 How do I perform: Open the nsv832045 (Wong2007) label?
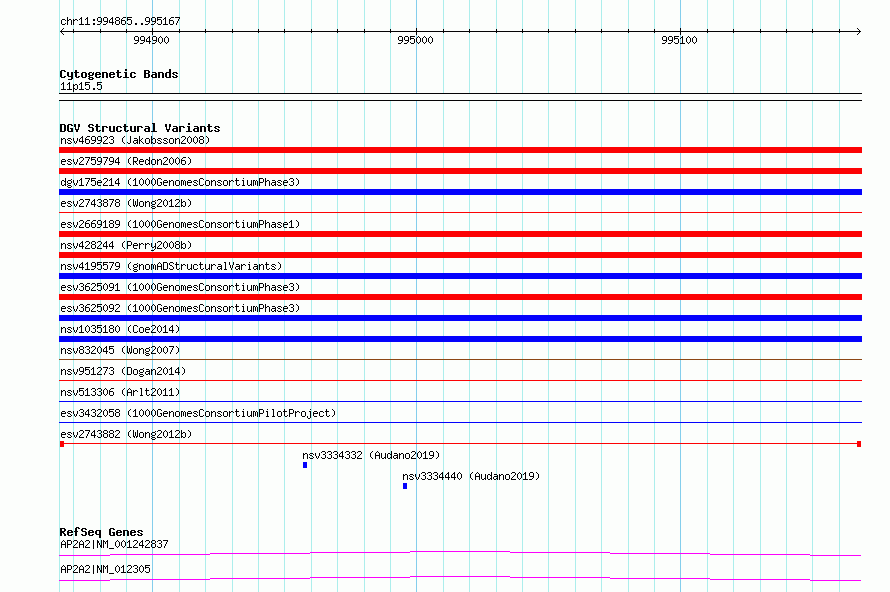(x=120, y=350)
